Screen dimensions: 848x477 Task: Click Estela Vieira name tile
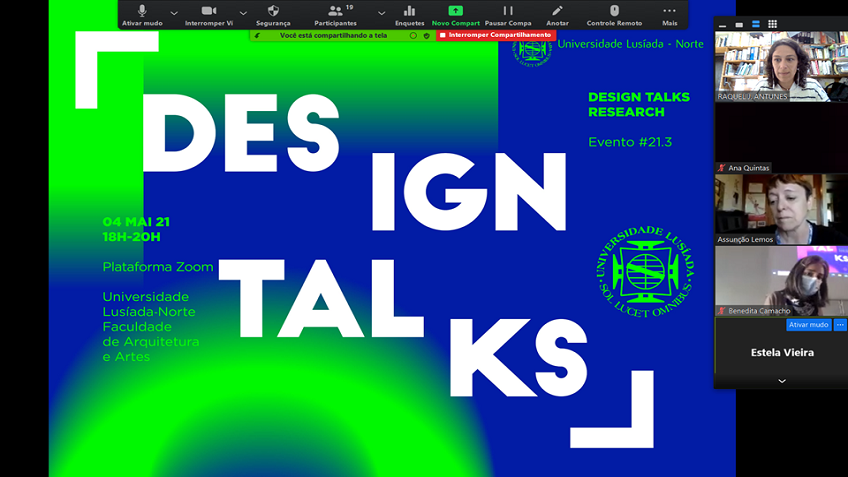click(782, 353)
